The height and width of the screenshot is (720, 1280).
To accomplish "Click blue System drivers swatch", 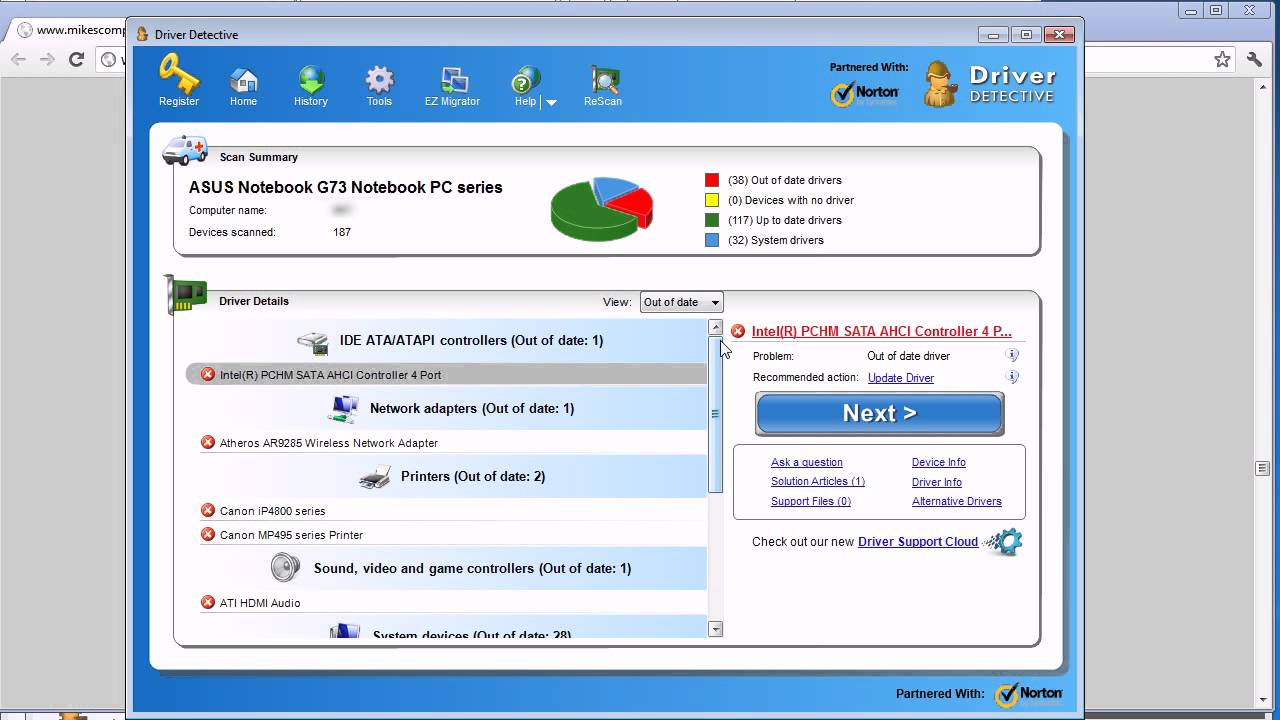I will 712,240.
